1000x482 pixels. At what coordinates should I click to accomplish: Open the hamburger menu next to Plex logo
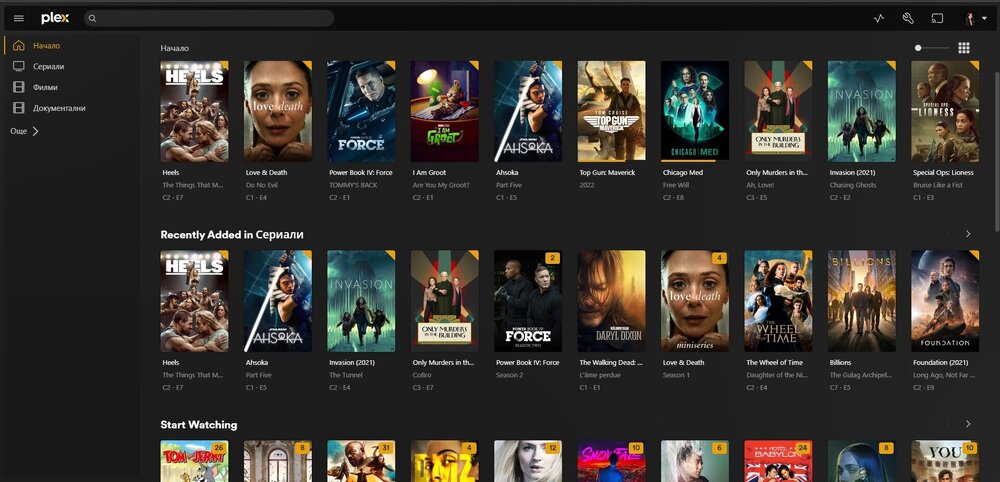18,18
